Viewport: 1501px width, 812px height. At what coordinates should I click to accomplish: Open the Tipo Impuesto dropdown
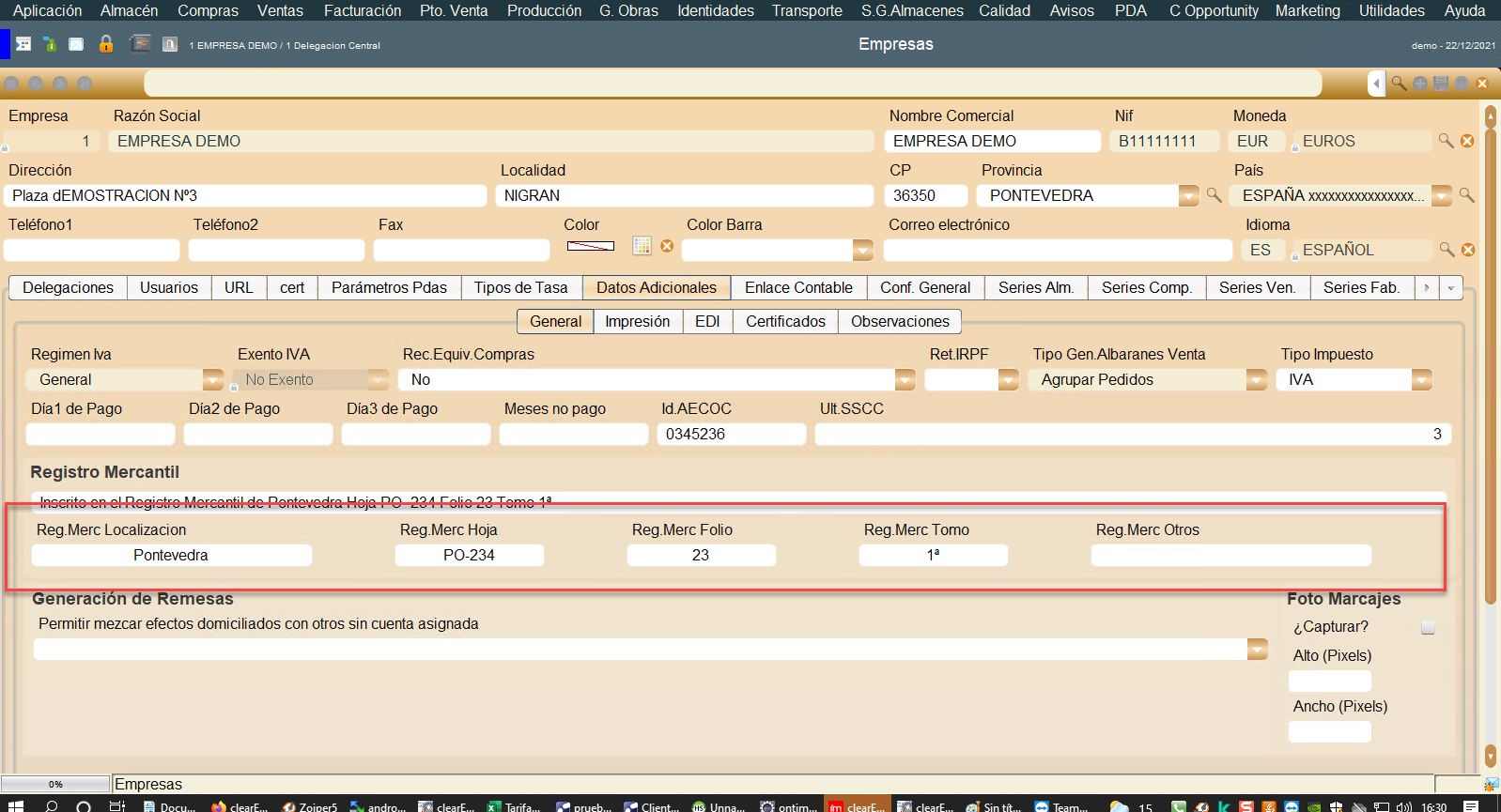click(x=1421, y=379)
